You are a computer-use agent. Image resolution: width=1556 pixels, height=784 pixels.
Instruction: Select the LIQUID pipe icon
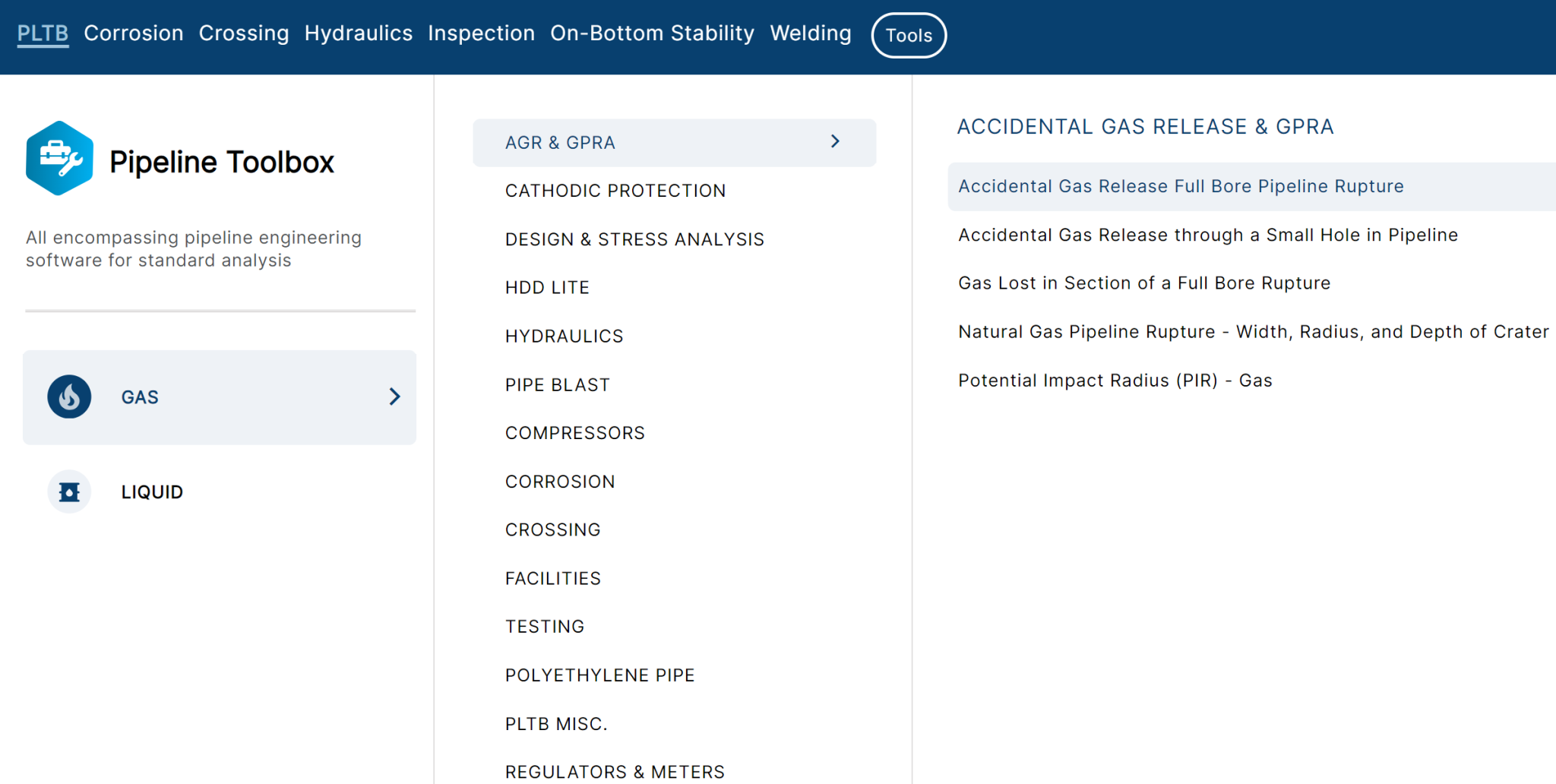[x=68, y=492]
